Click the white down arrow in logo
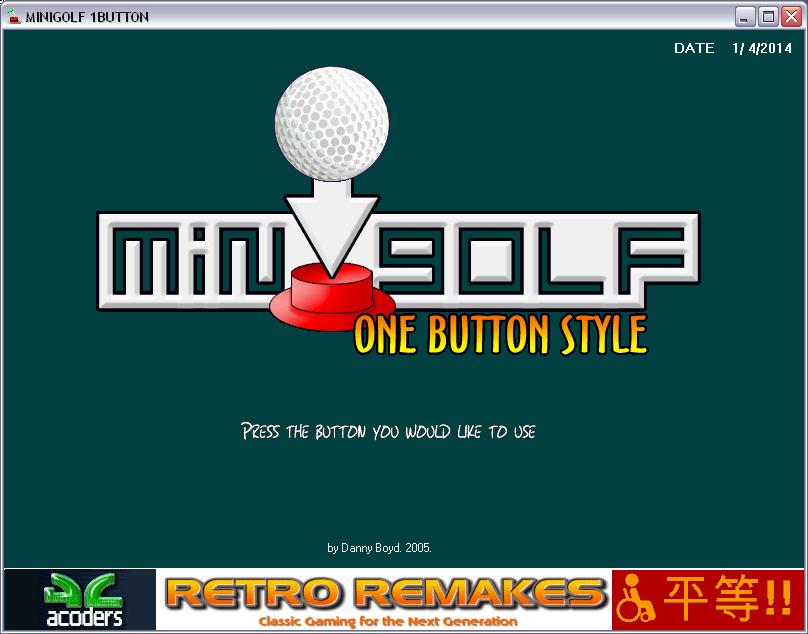The image size is (808, 634). (332, 227)
